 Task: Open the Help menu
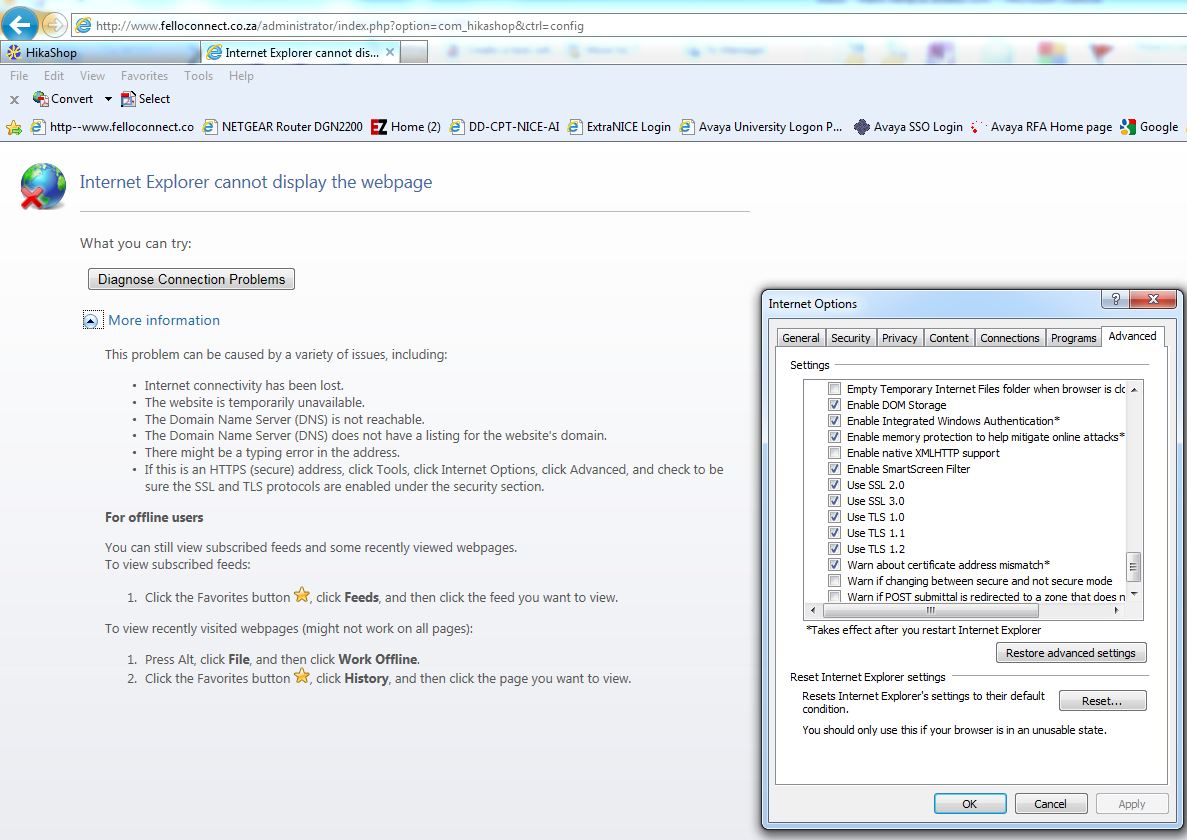241,76
